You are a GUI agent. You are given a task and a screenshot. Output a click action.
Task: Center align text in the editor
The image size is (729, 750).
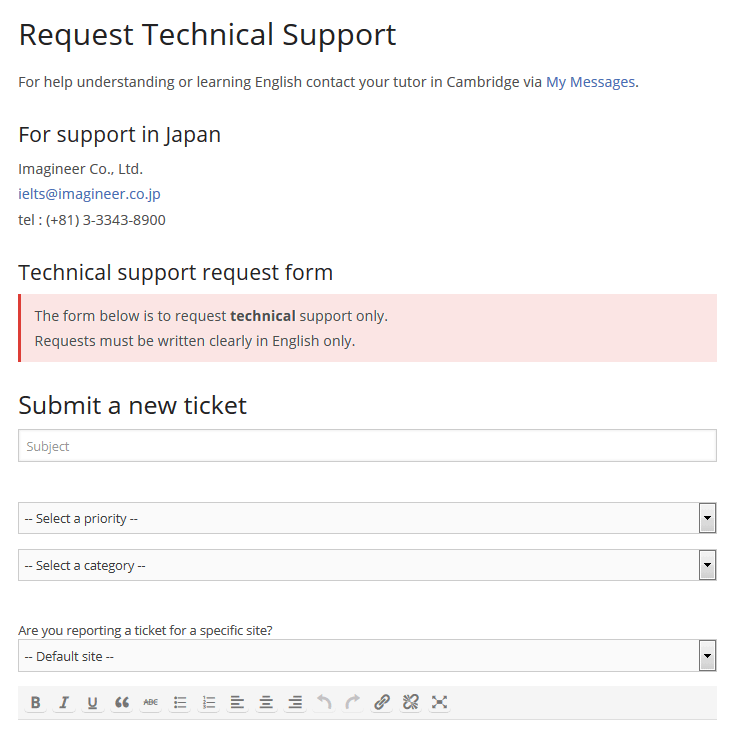coord(266,703)
